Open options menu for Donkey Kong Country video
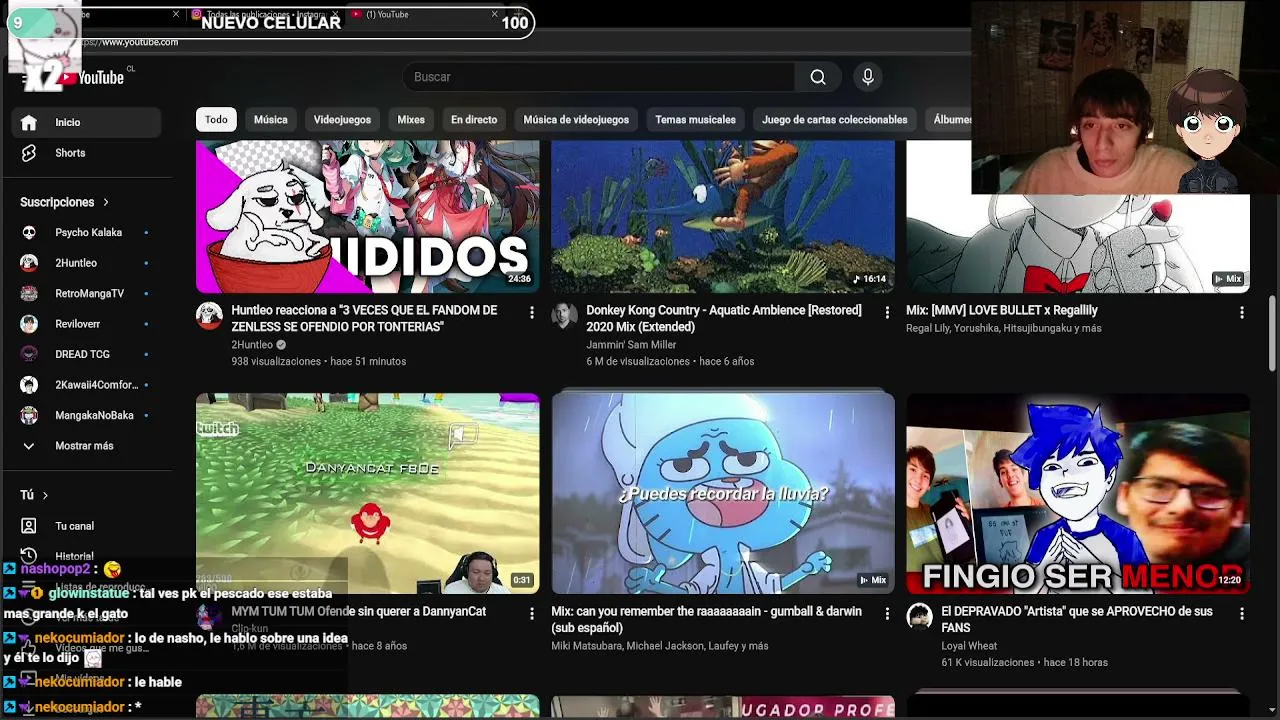Screen dimensions: 1280x720 click(886, 313)
